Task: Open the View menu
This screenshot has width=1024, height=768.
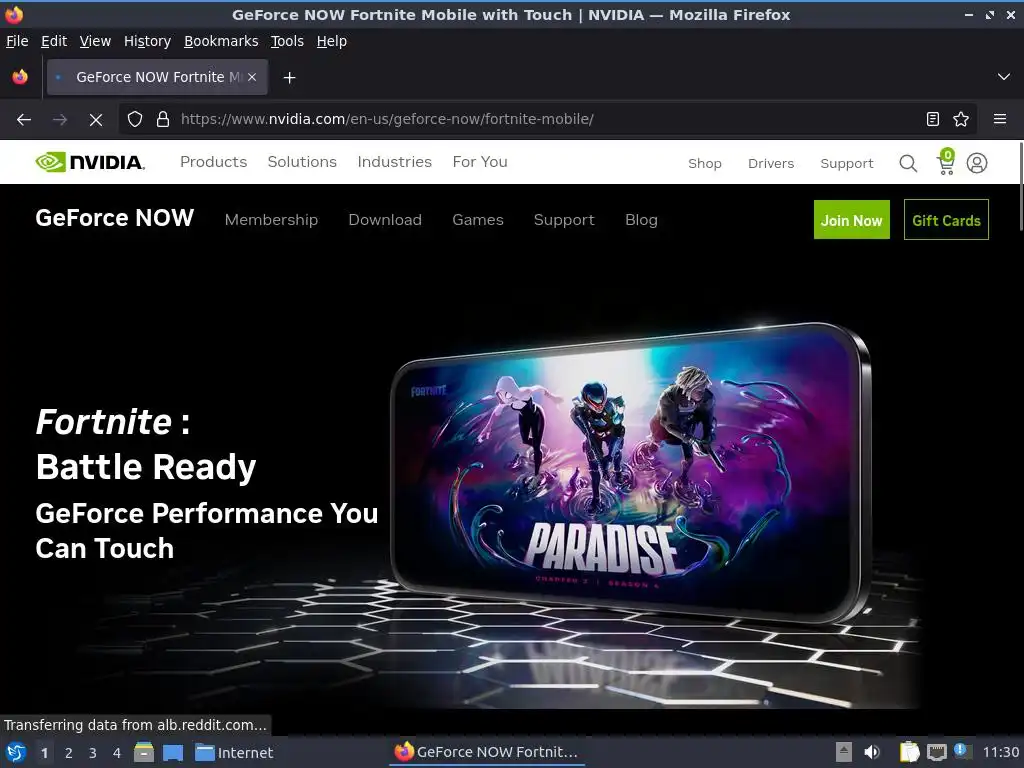Action: pyautogui.click(x=95, y=41)
